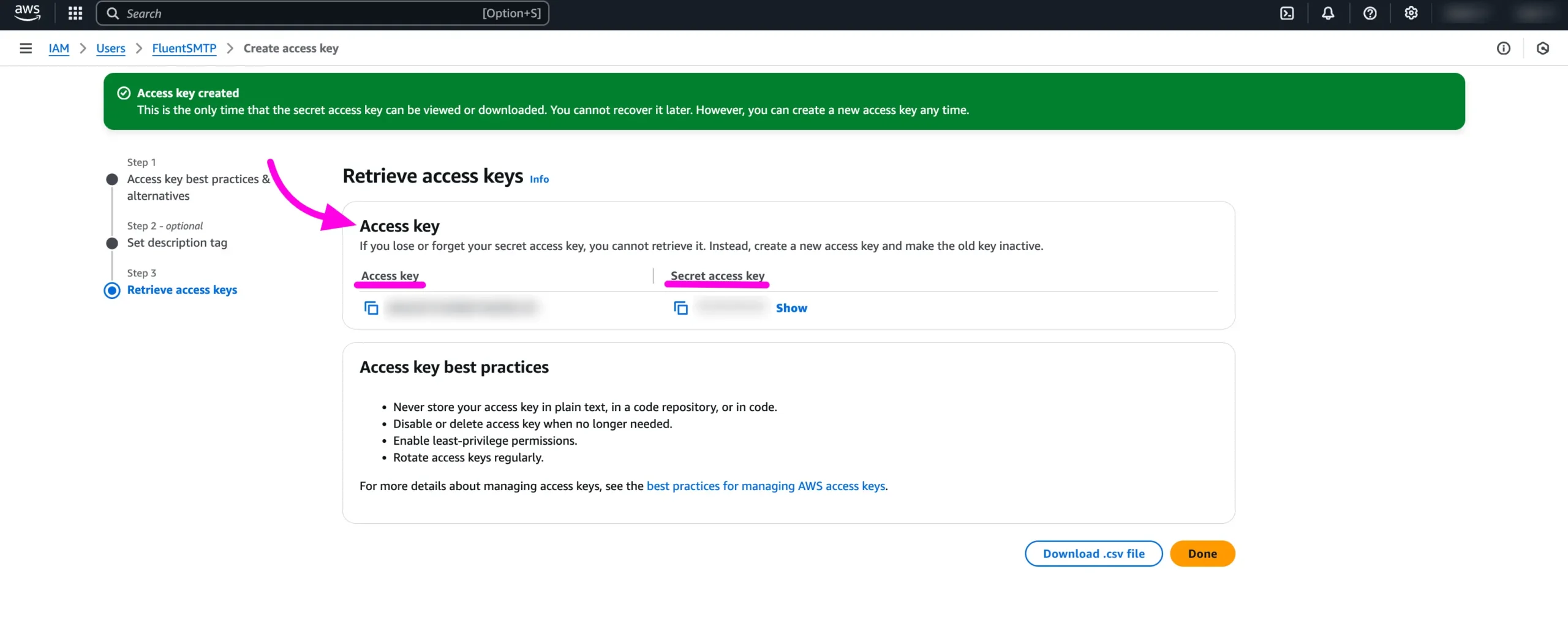Open the AWS services grid menu

point(75,13)
